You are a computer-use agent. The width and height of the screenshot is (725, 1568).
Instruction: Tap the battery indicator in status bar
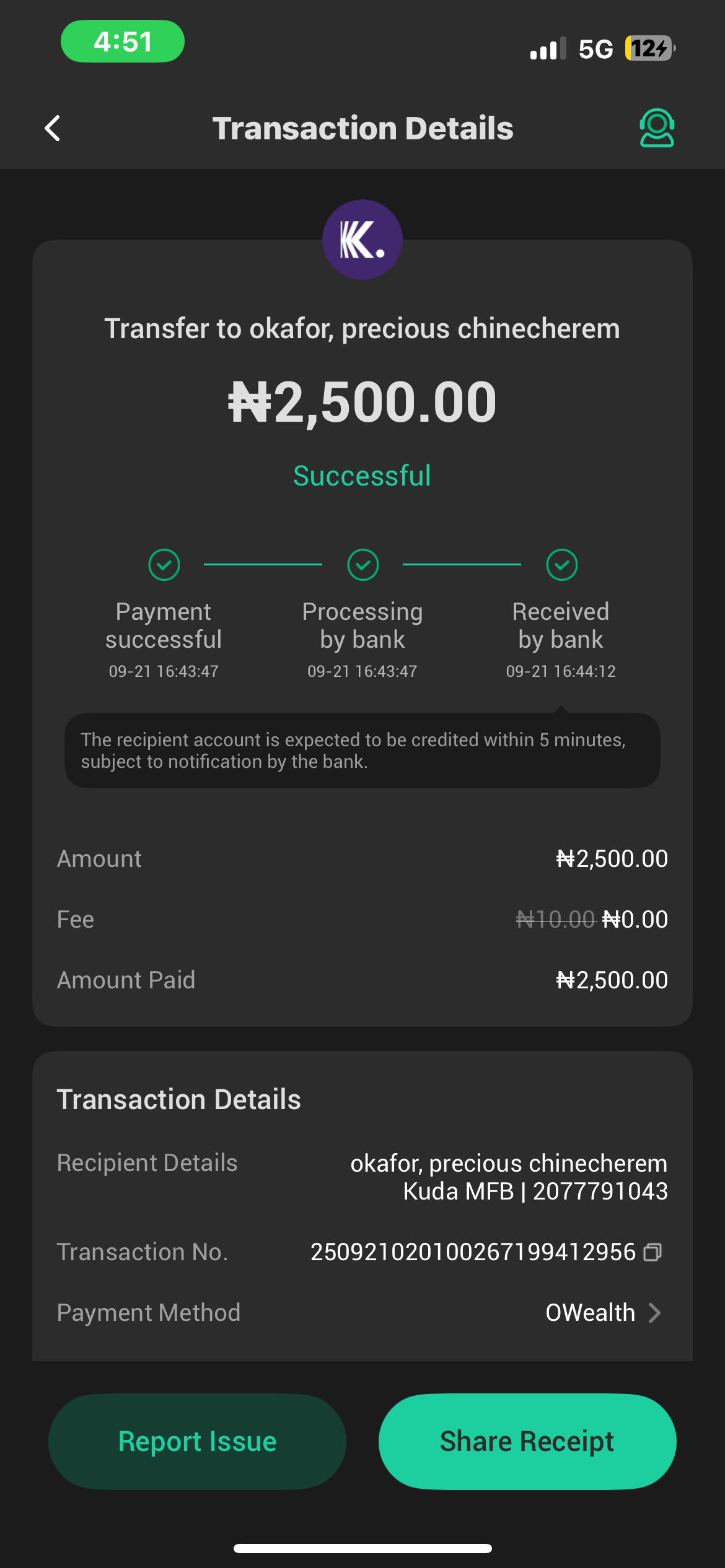coord(649,48)
